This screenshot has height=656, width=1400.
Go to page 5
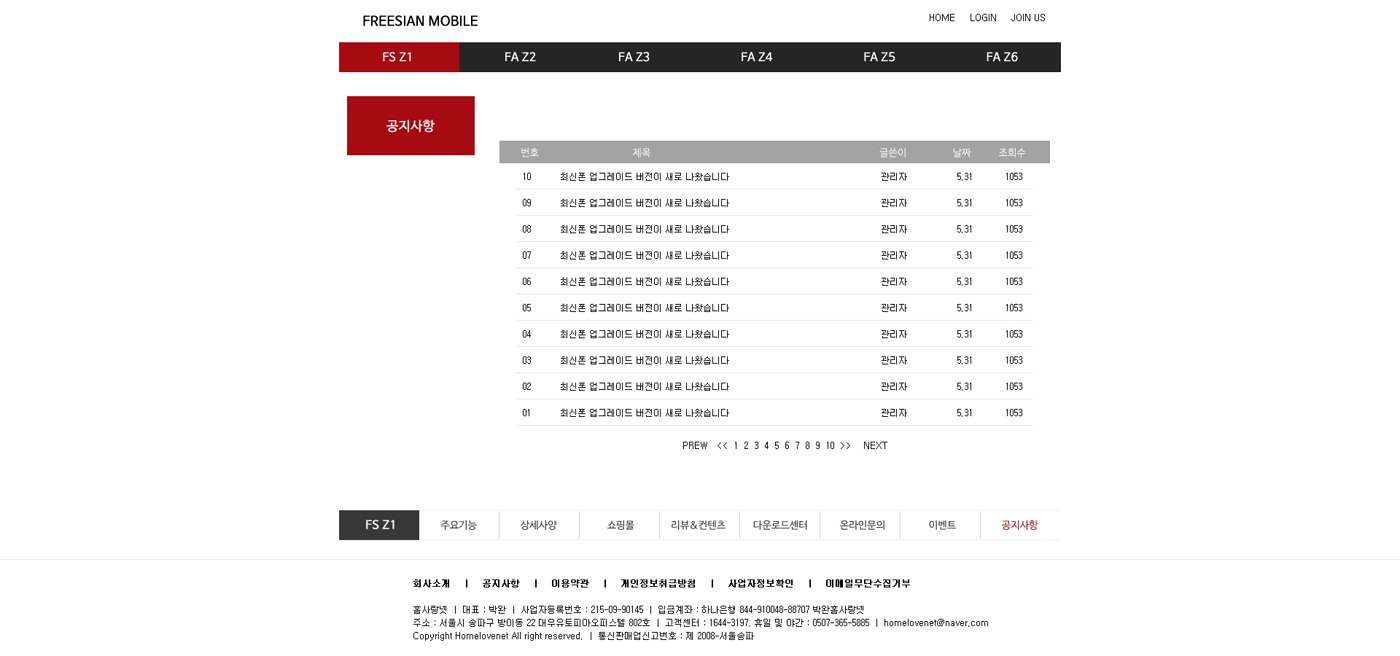777,446
